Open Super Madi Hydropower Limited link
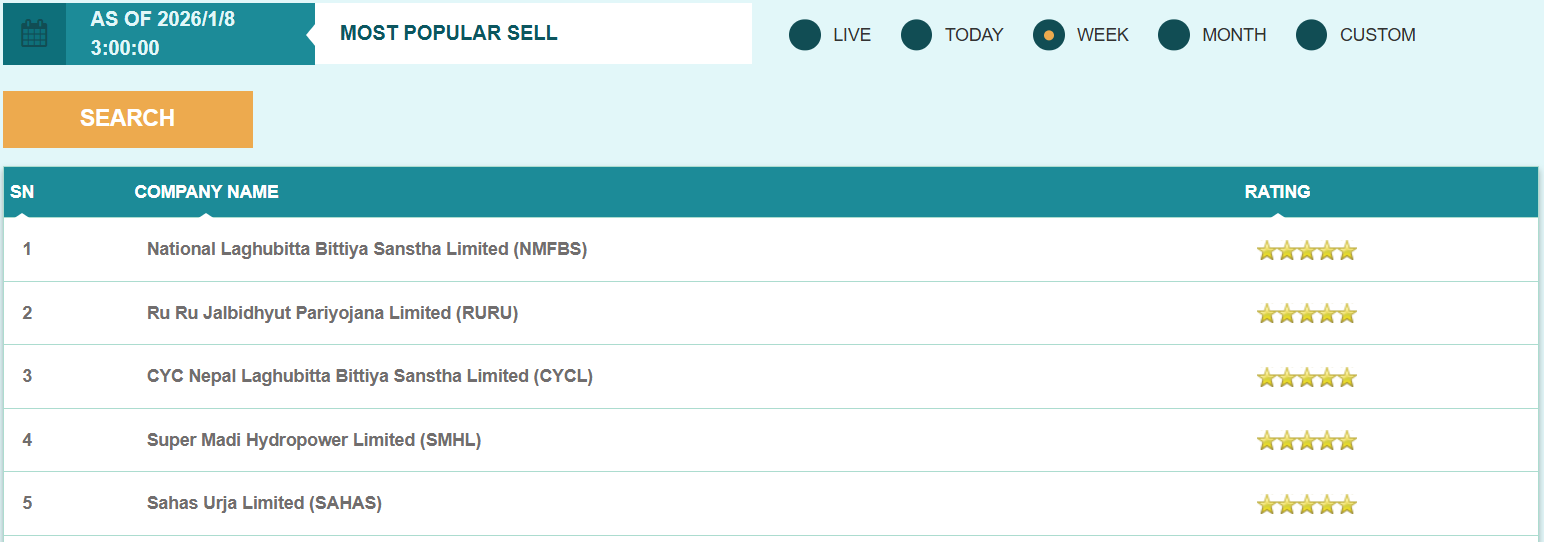Viewport: 1544px width, 542px height. coord(313,440)
